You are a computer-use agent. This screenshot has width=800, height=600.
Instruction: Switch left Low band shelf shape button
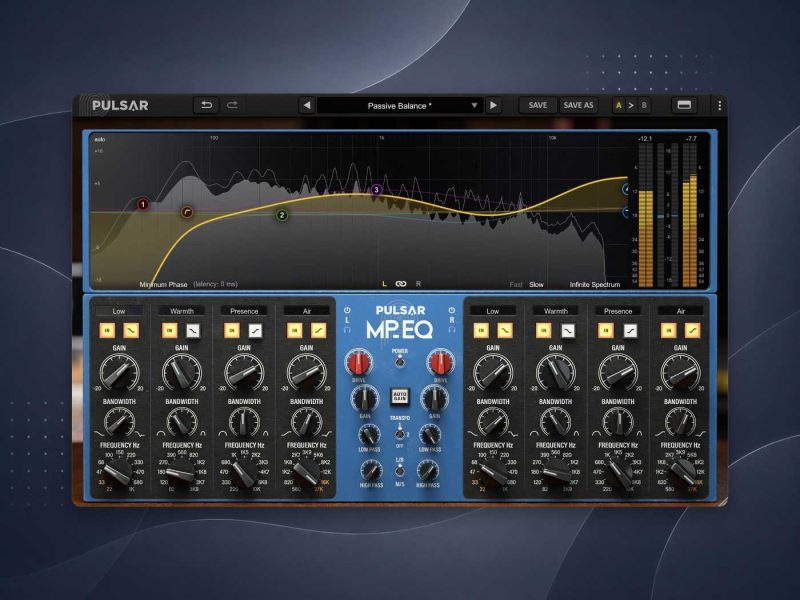click(x=131, y=330)
